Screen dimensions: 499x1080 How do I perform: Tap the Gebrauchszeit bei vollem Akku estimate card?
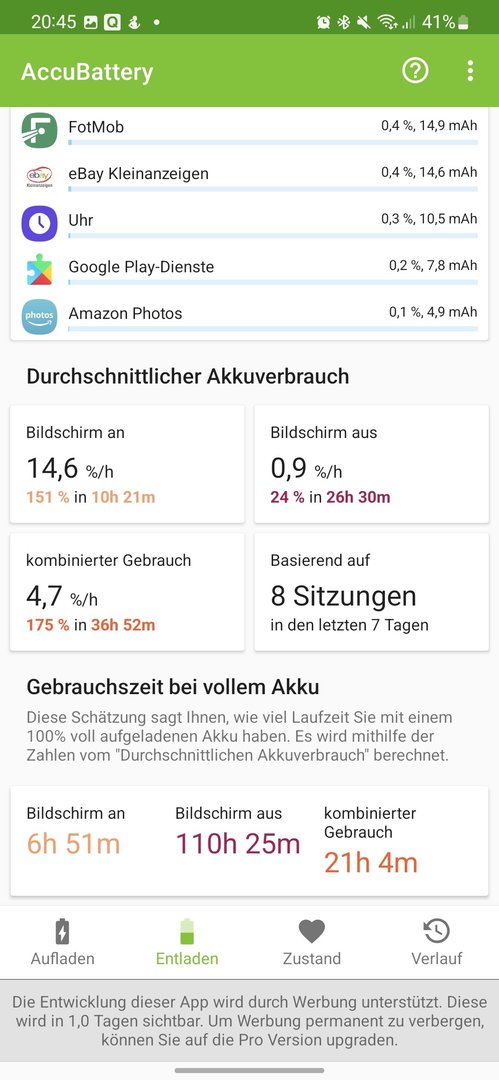point(250,841)
